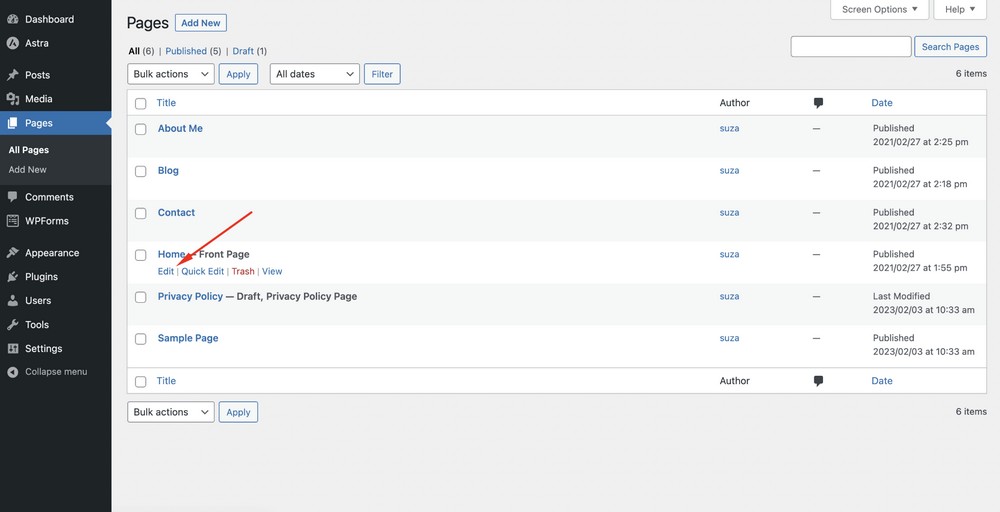The width and height of the screenshot is (1000, 512).
Task: Click View link under Home page
Action: coord(272,271)
